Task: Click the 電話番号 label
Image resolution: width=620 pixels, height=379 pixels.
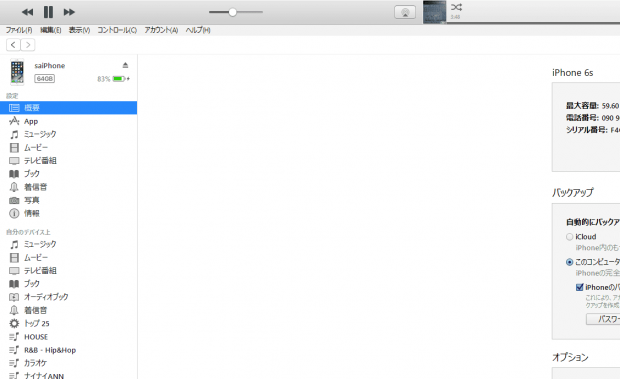Action: 582,118
